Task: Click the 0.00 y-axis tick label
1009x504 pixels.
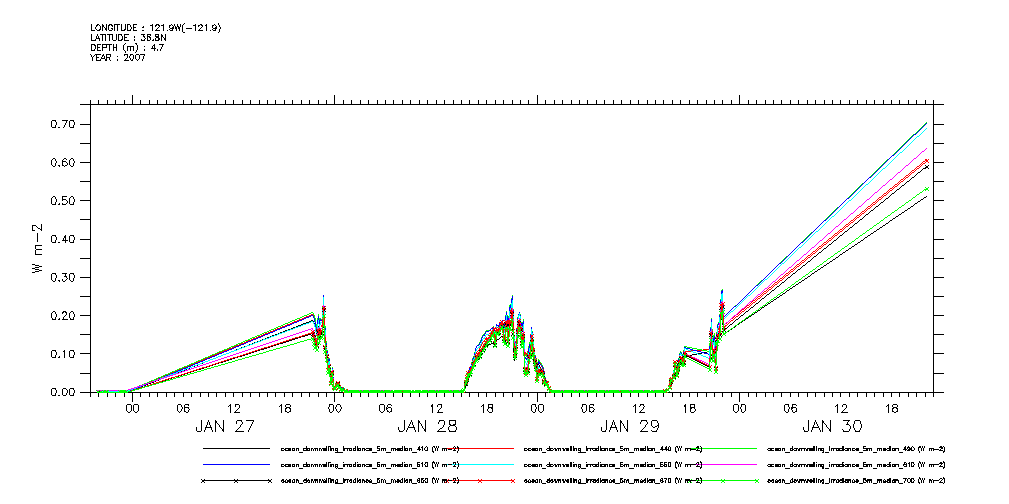Action: click(63, 392)
